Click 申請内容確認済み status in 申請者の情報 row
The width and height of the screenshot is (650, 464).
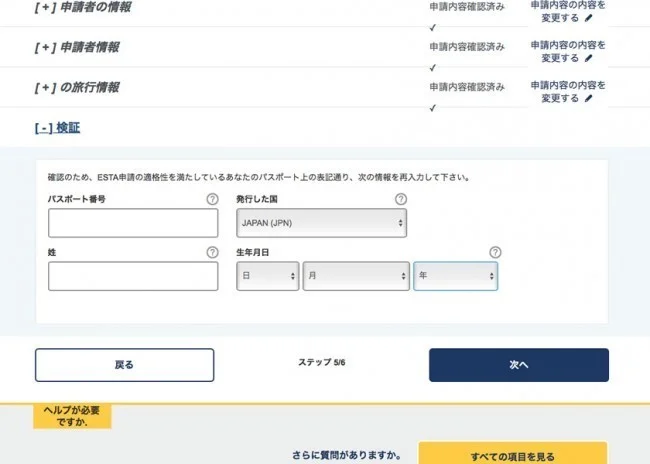click(x=467, y=7)
